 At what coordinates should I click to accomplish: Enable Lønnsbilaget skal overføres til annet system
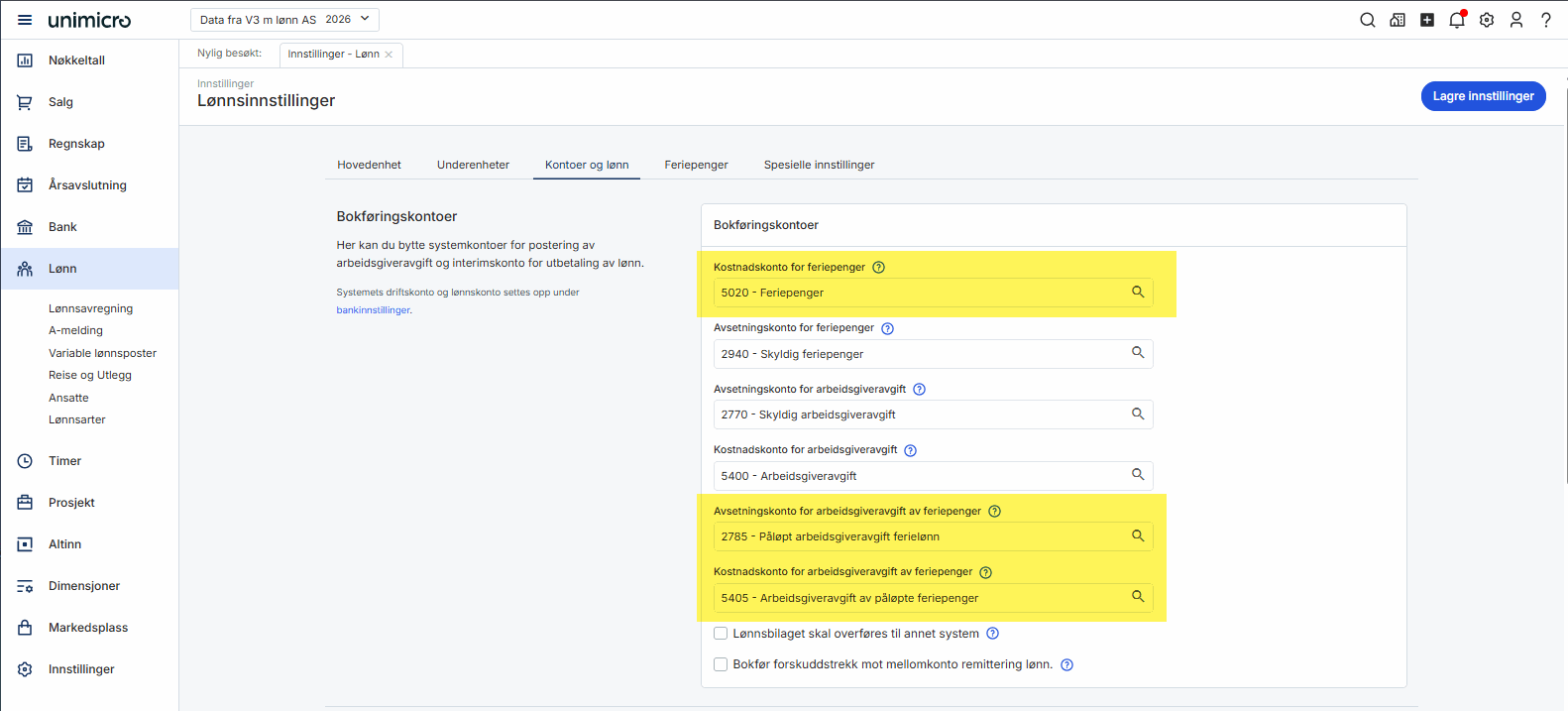tap(721, 634)
